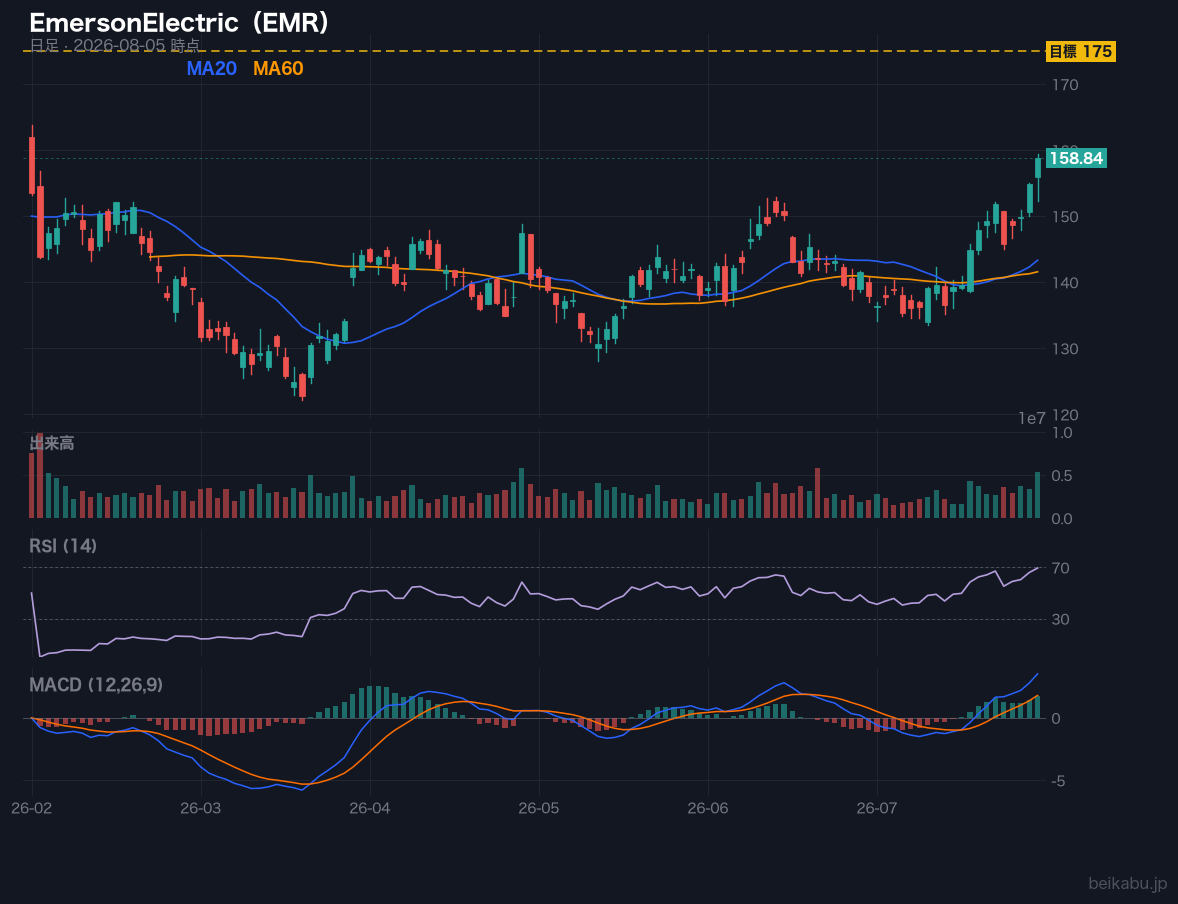
Task: Click the 140 price axis label
Action: click(x=1065, y=283)
